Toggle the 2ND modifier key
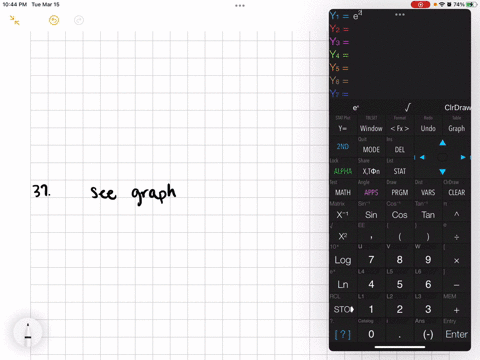480x360 pixels. click(343, 147)
